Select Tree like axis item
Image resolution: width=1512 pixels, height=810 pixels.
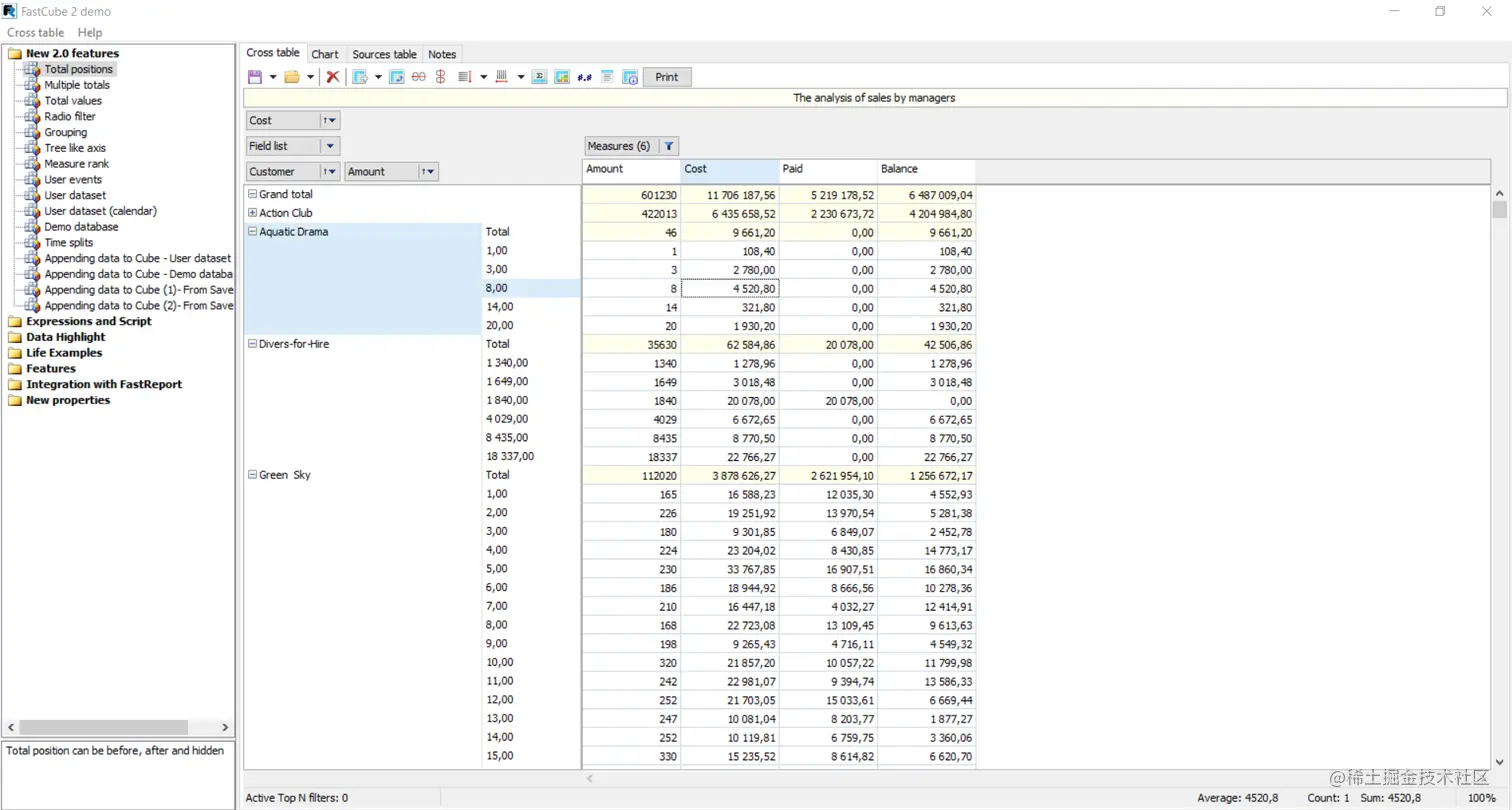[x=75, y=148]
